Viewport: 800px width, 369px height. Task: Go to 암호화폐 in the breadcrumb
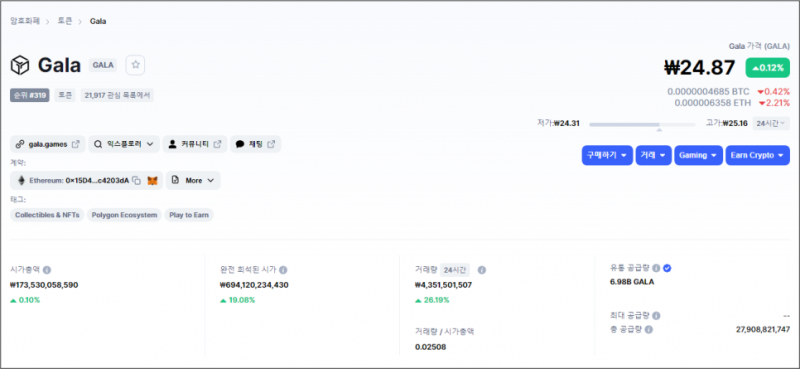pyautogui.click(x=25, y=21)
